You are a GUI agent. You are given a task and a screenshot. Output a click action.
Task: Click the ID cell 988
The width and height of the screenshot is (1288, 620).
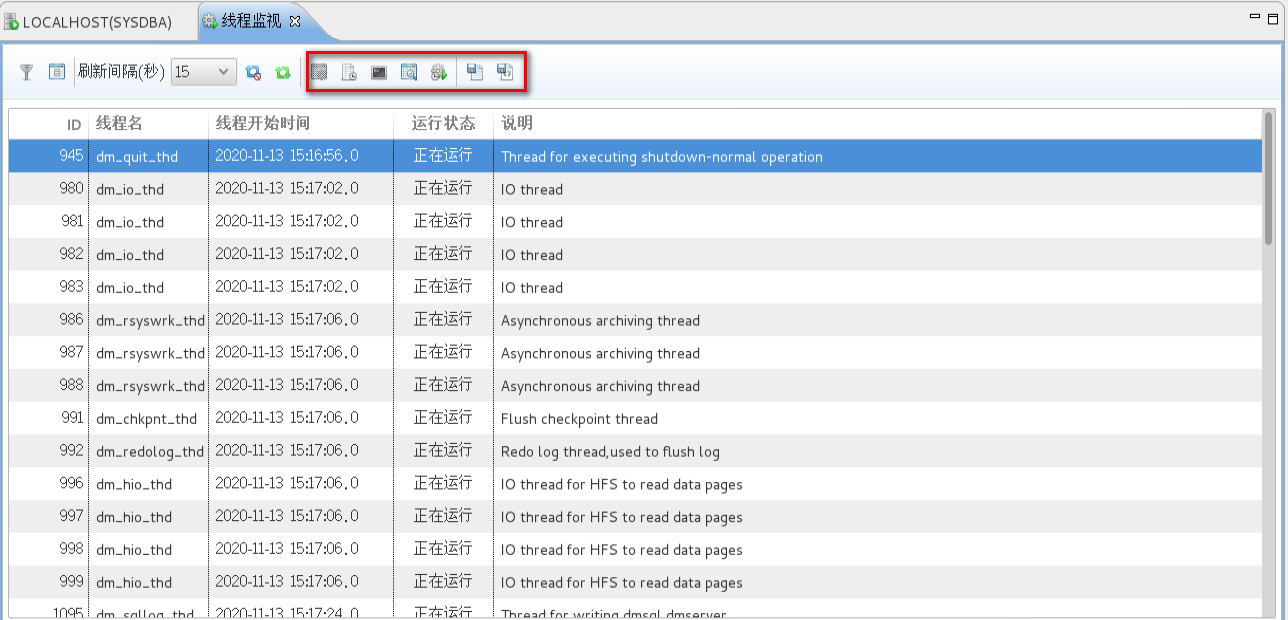[x=72, y=386]
